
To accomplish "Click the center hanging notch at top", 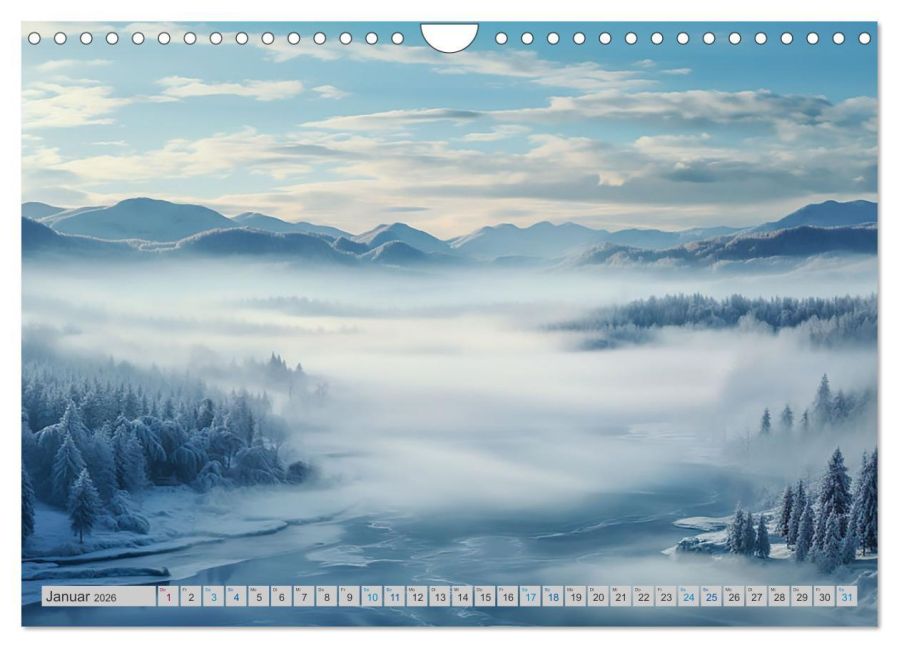I will point(450,37).
